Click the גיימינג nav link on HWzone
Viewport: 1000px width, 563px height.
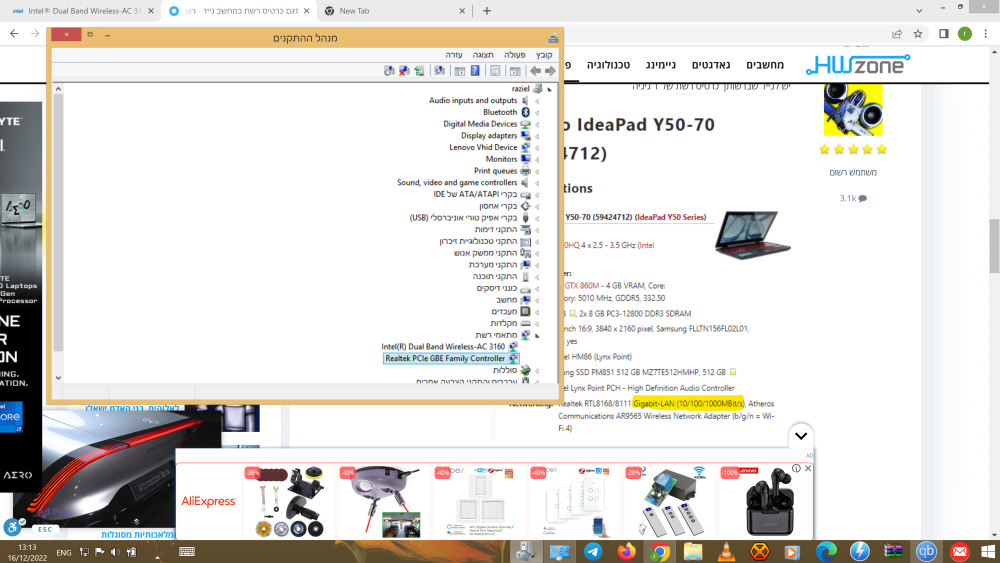661,64
